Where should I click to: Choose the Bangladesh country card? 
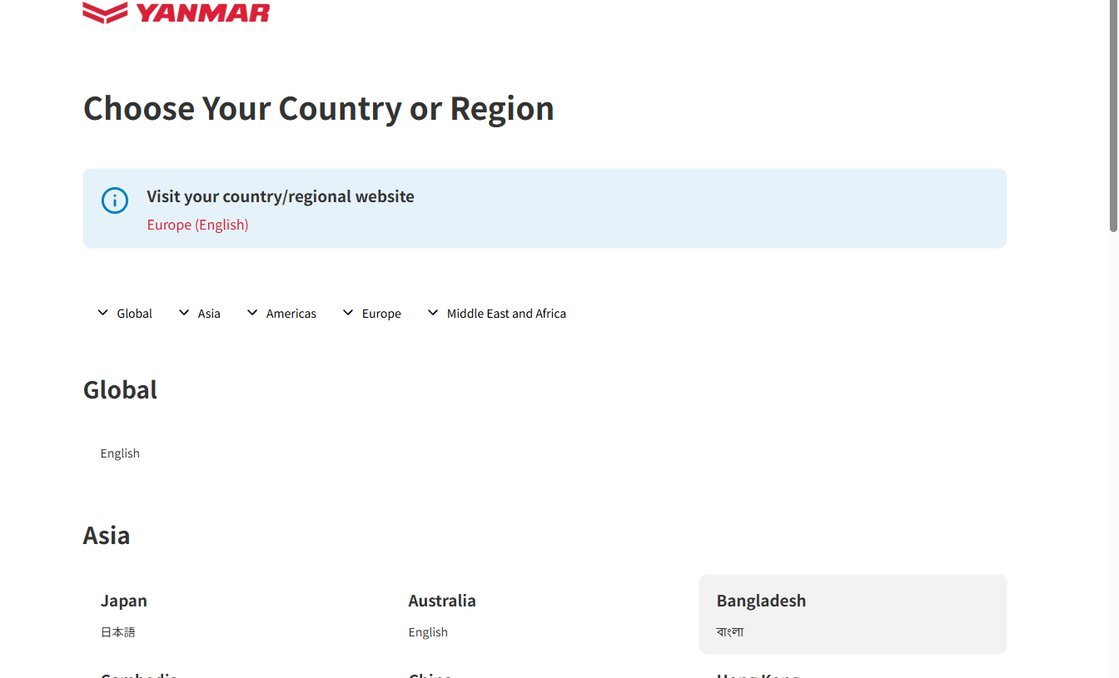[x=853, y=614]
